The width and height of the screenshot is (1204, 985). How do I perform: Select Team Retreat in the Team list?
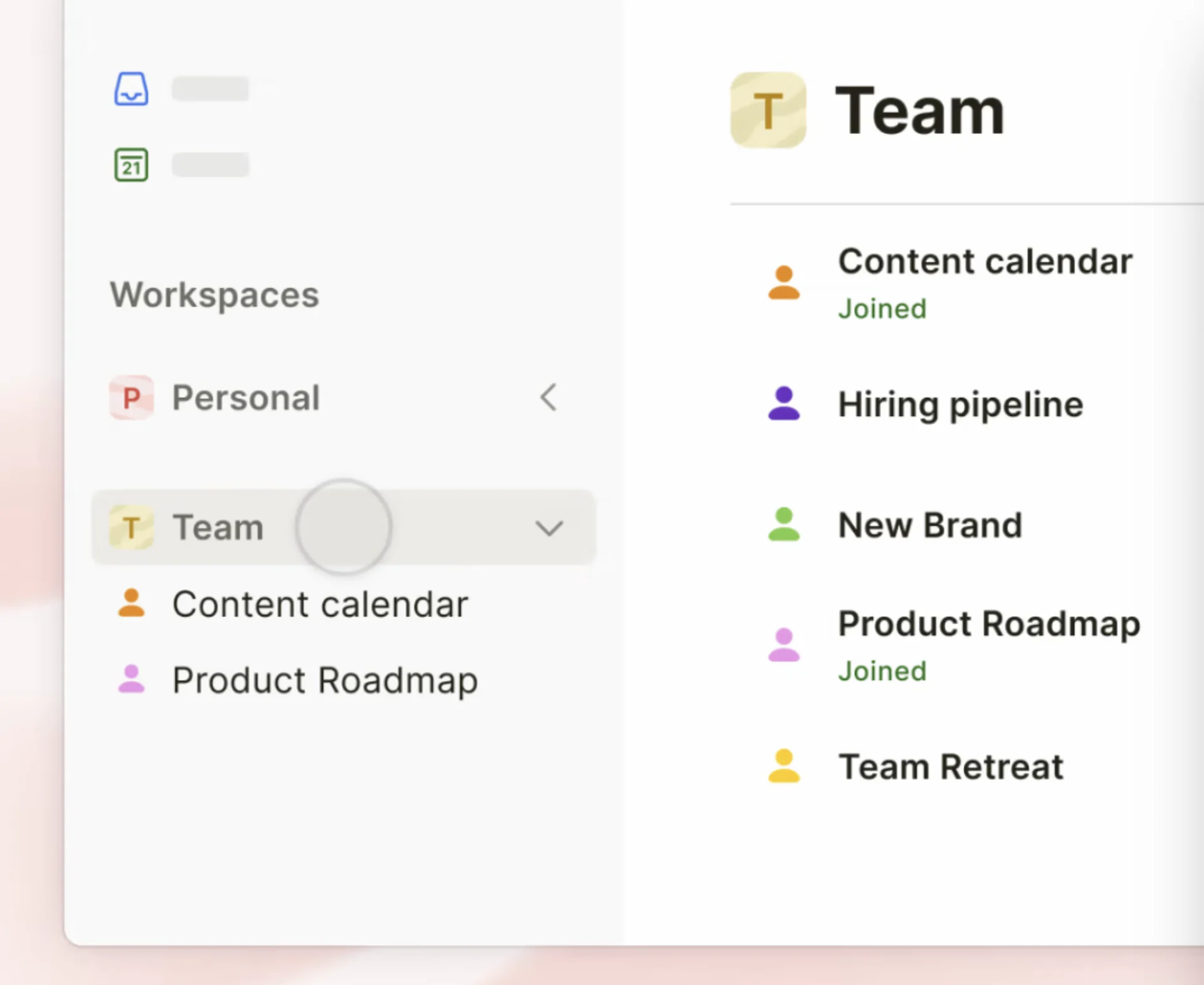951,766
